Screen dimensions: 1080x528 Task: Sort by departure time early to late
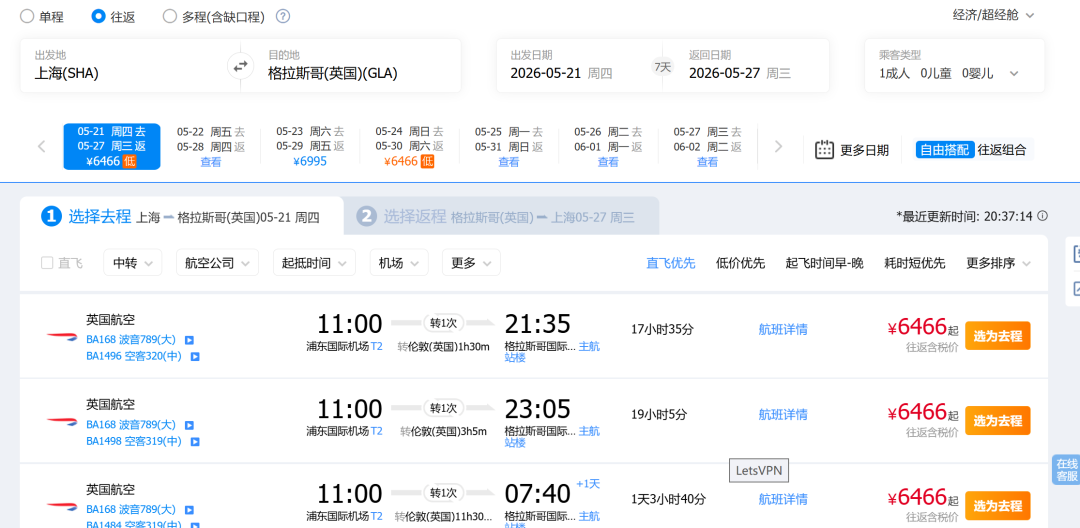824,263
